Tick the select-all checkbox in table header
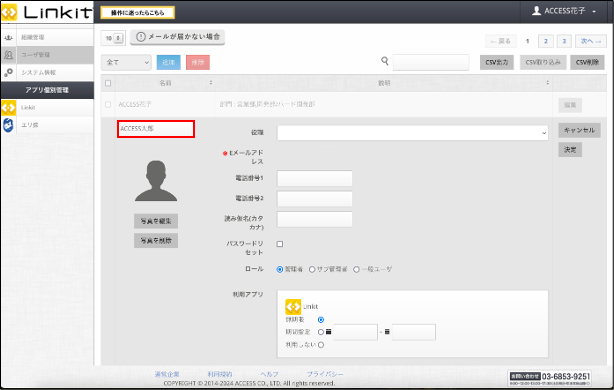 click(x=108, y=83)
